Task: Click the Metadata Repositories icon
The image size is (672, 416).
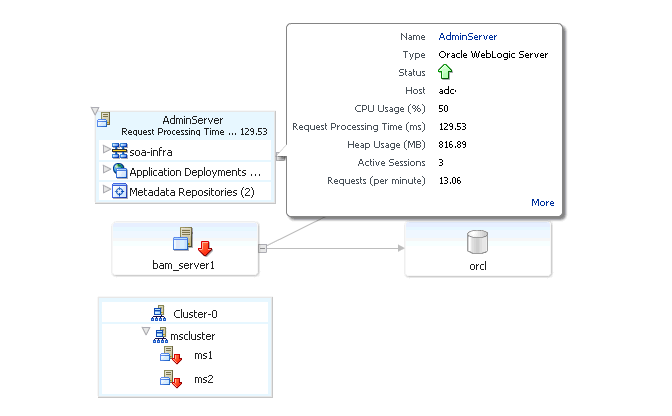Action: tap(120, 191)
